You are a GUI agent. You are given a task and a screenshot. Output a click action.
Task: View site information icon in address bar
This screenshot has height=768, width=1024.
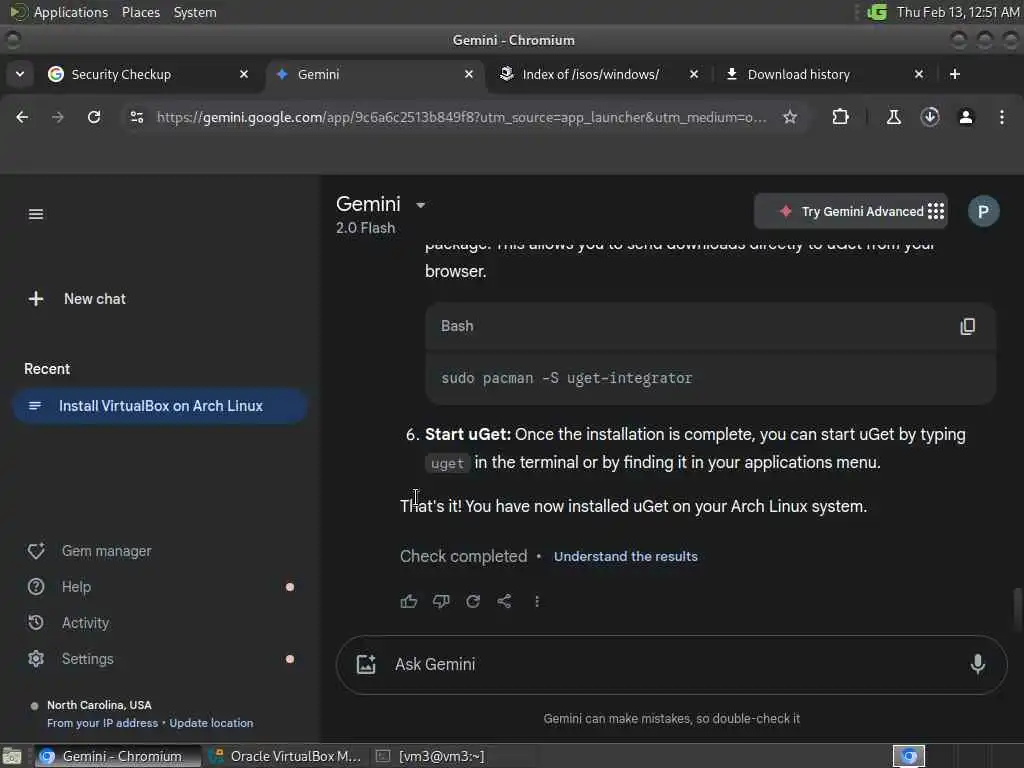(136, 117)
